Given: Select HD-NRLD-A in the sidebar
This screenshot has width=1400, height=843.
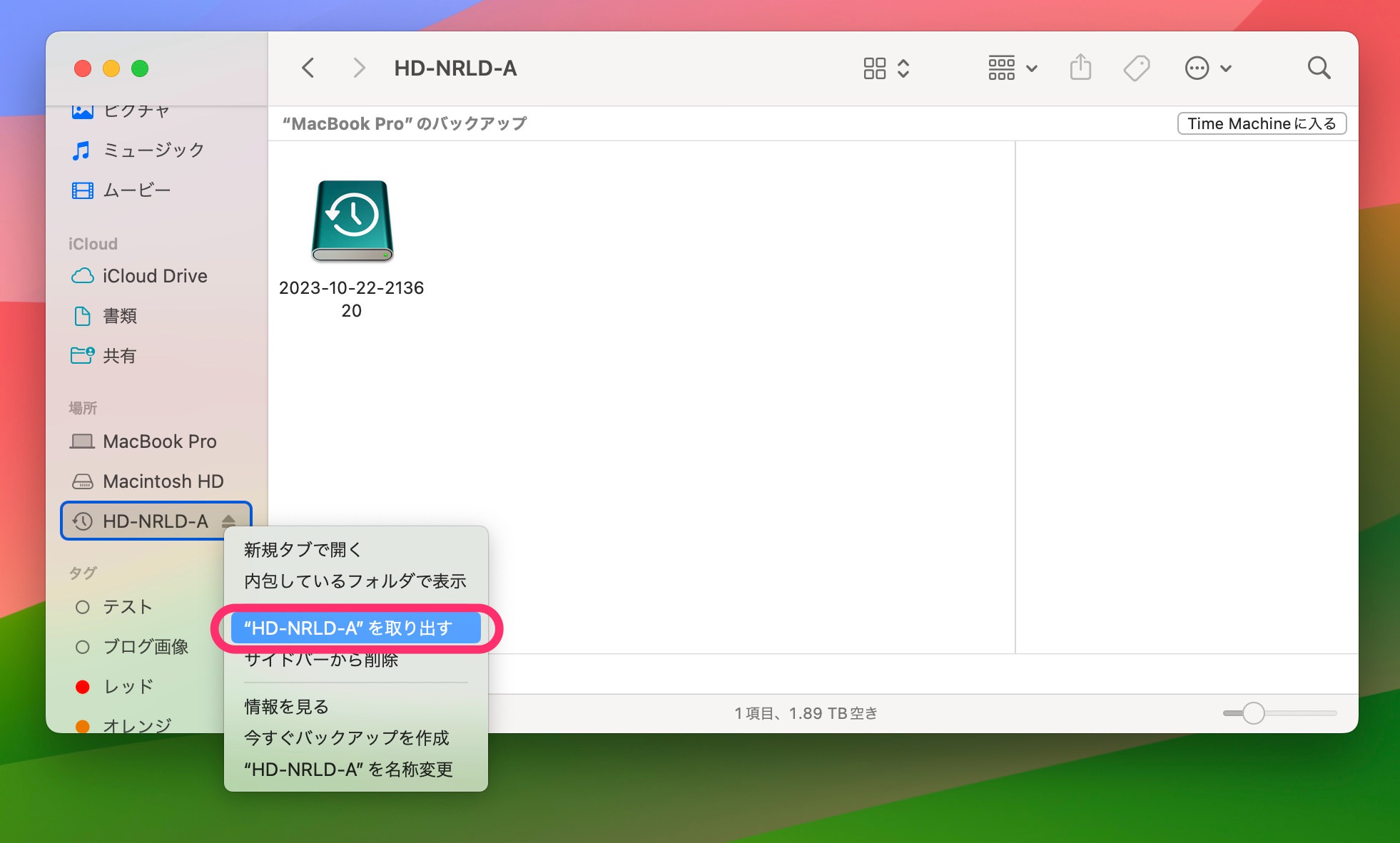Looking at the screenshot, I should [156, 521].
